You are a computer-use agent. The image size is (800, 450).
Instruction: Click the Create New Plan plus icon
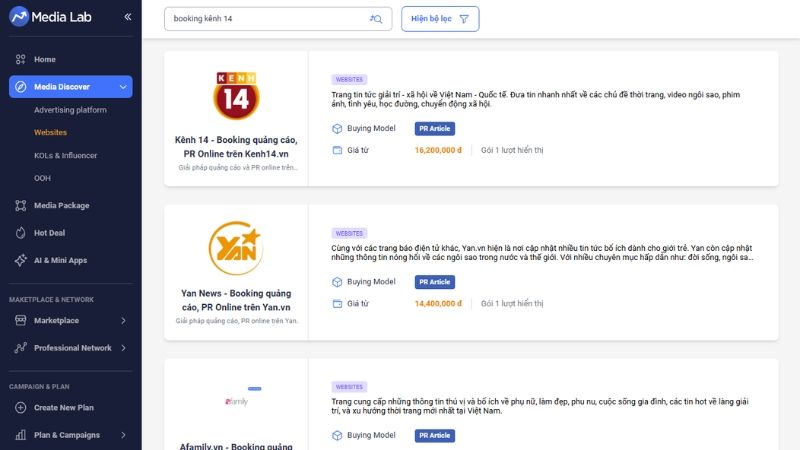pyautogui.click(x=20, y=408)
